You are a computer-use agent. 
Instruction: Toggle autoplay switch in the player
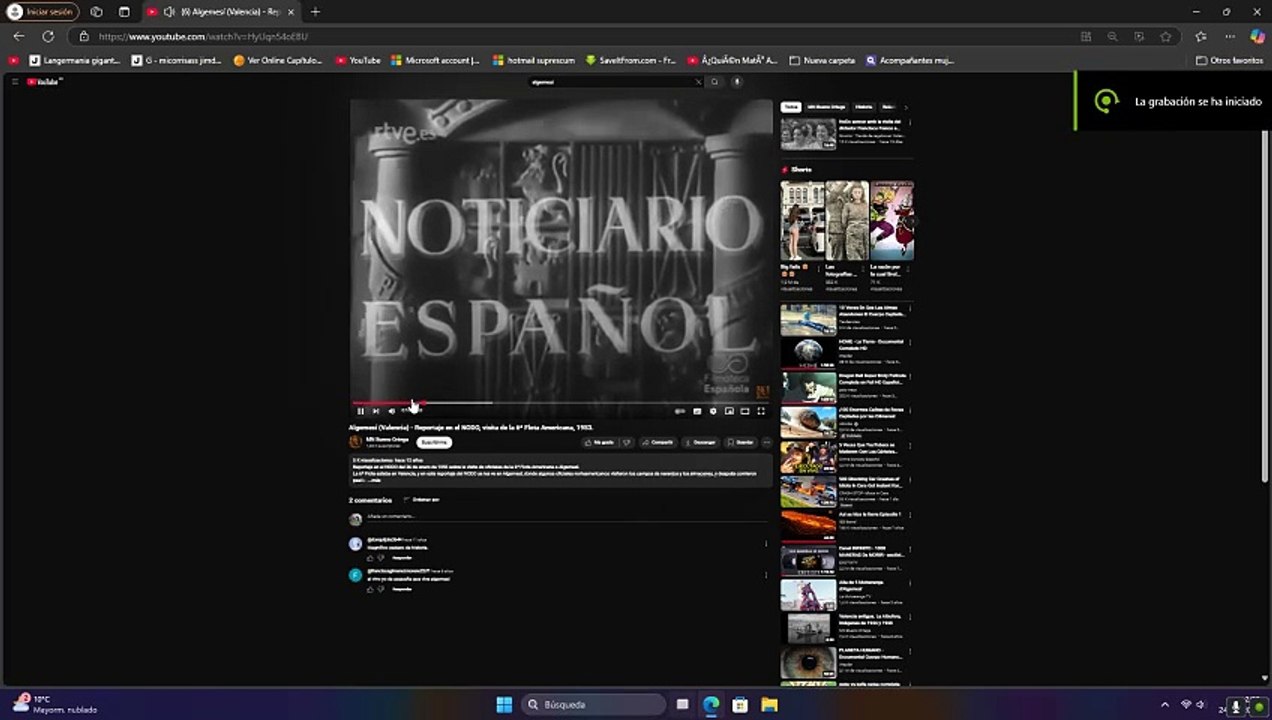(x=680, y=411)
